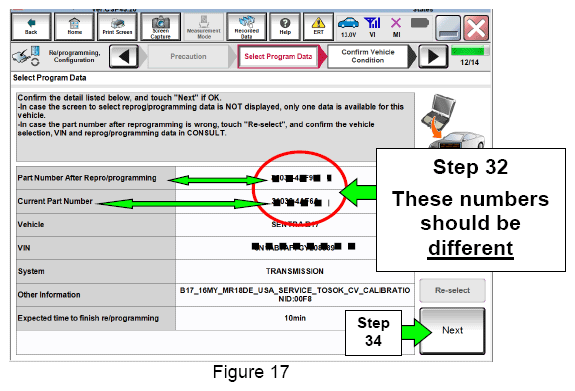Click the Select Program Data heading

coord(50,78)
